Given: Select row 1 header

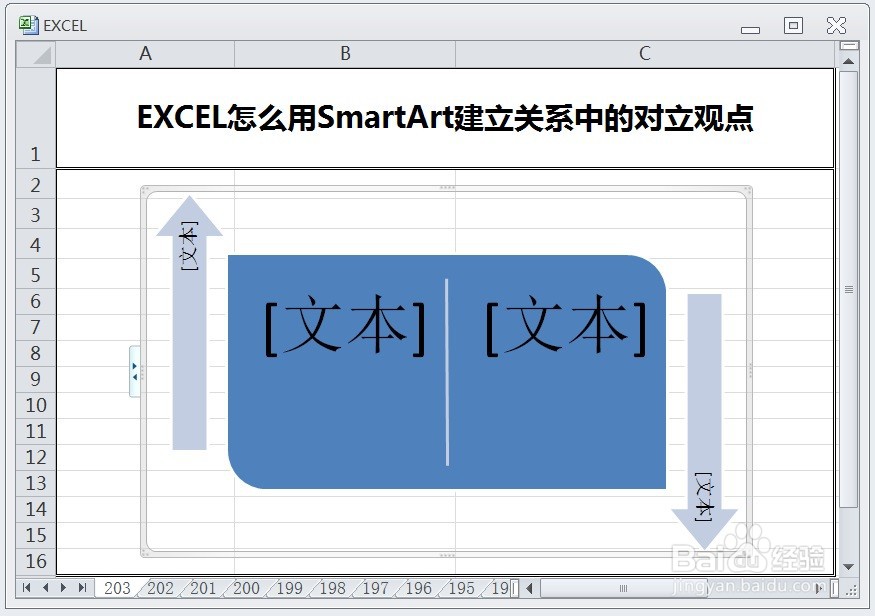Looking at the screenshot, I should click(36, 118).
